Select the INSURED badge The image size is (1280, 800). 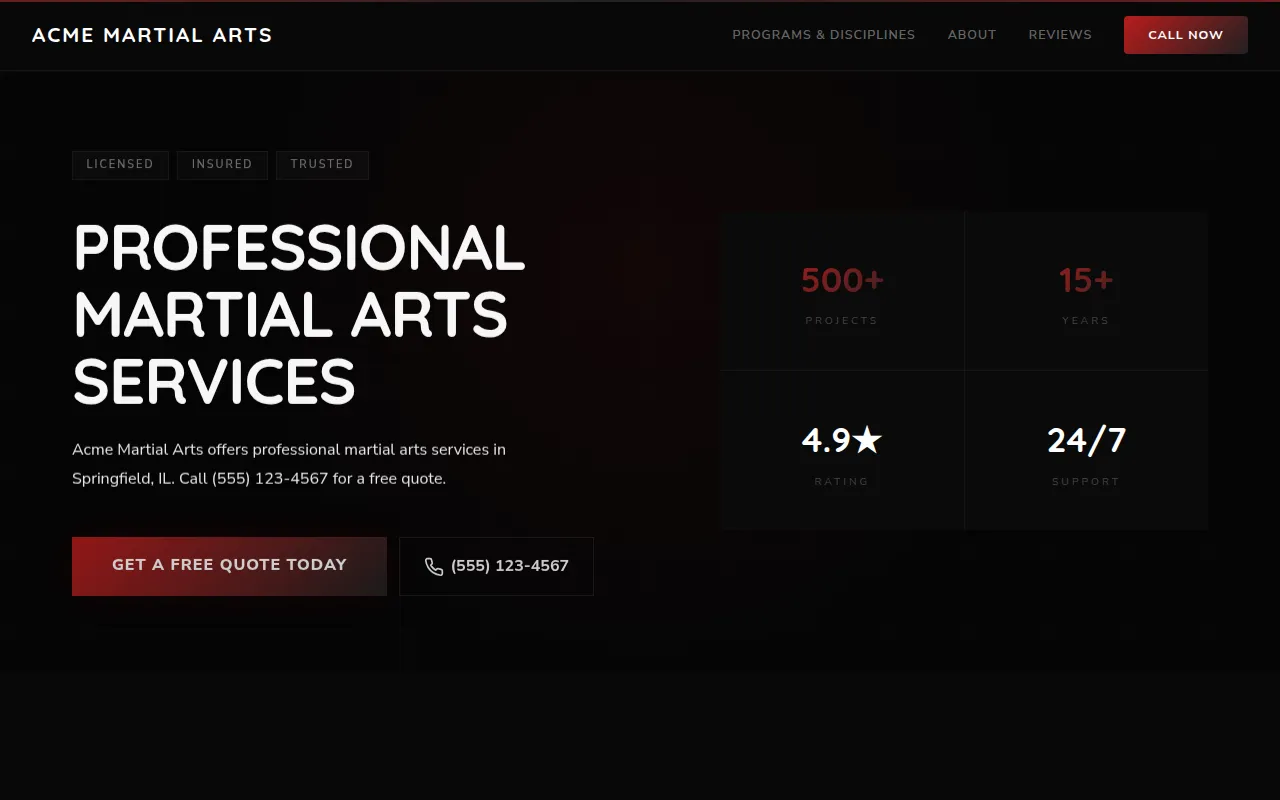[x=222, y=165]
